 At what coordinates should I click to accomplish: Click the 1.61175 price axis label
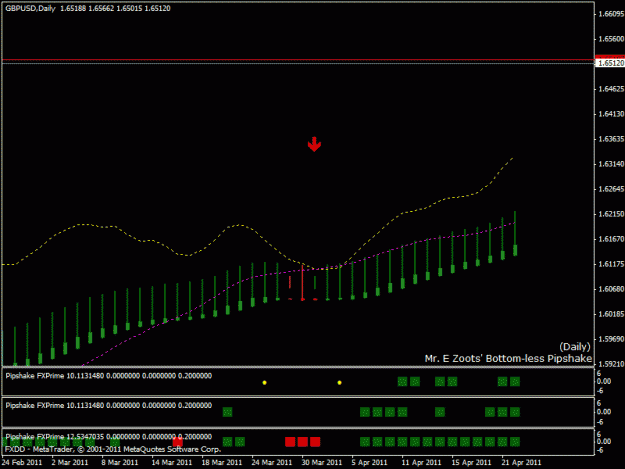(x=611, y=264)
